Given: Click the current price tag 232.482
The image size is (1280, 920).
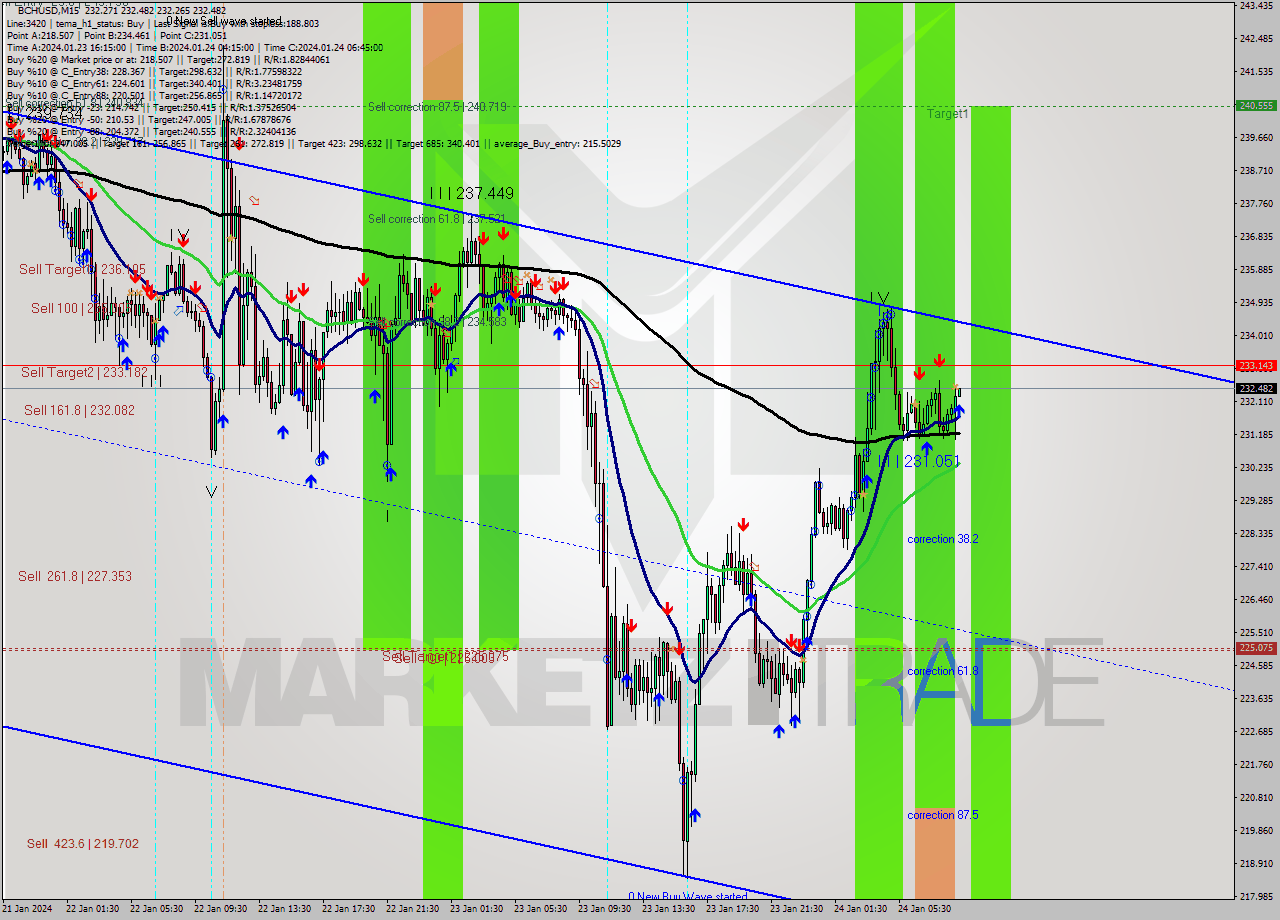Looking at the screenshot, I should click(x=1256, y=388).
